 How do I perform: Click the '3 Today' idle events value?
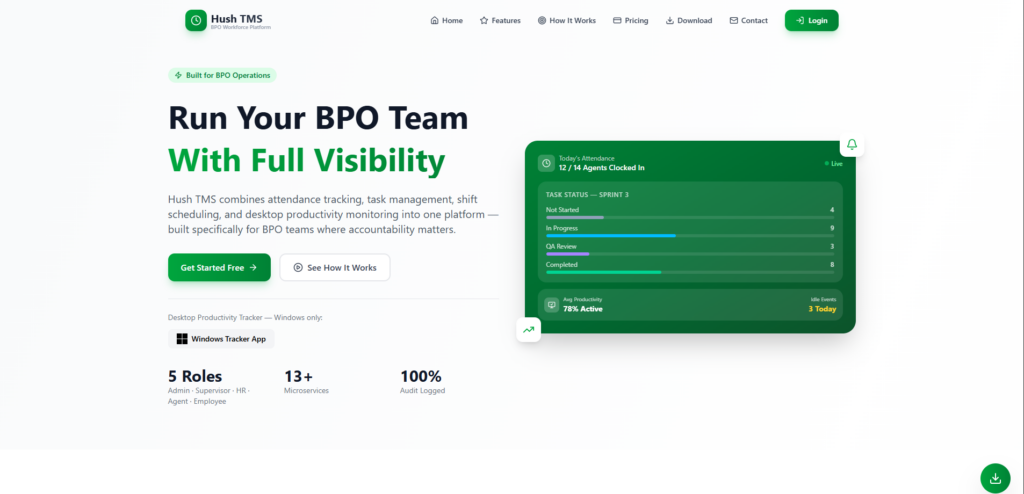(822, 309)
